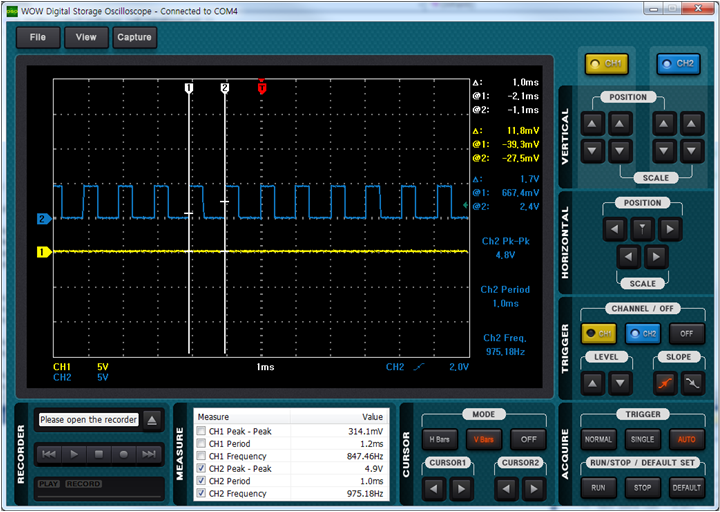
Task: Check the CH1 Frequency measurement box
Action: pyautogui.click(x=201, y=456)
